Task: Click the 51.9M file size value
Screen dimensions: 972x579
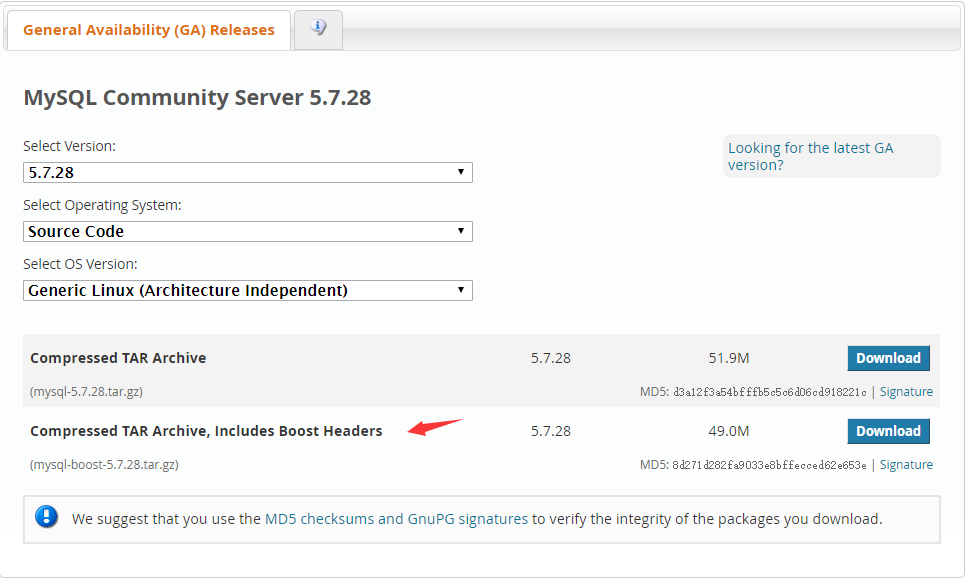Action: point(729,358)
